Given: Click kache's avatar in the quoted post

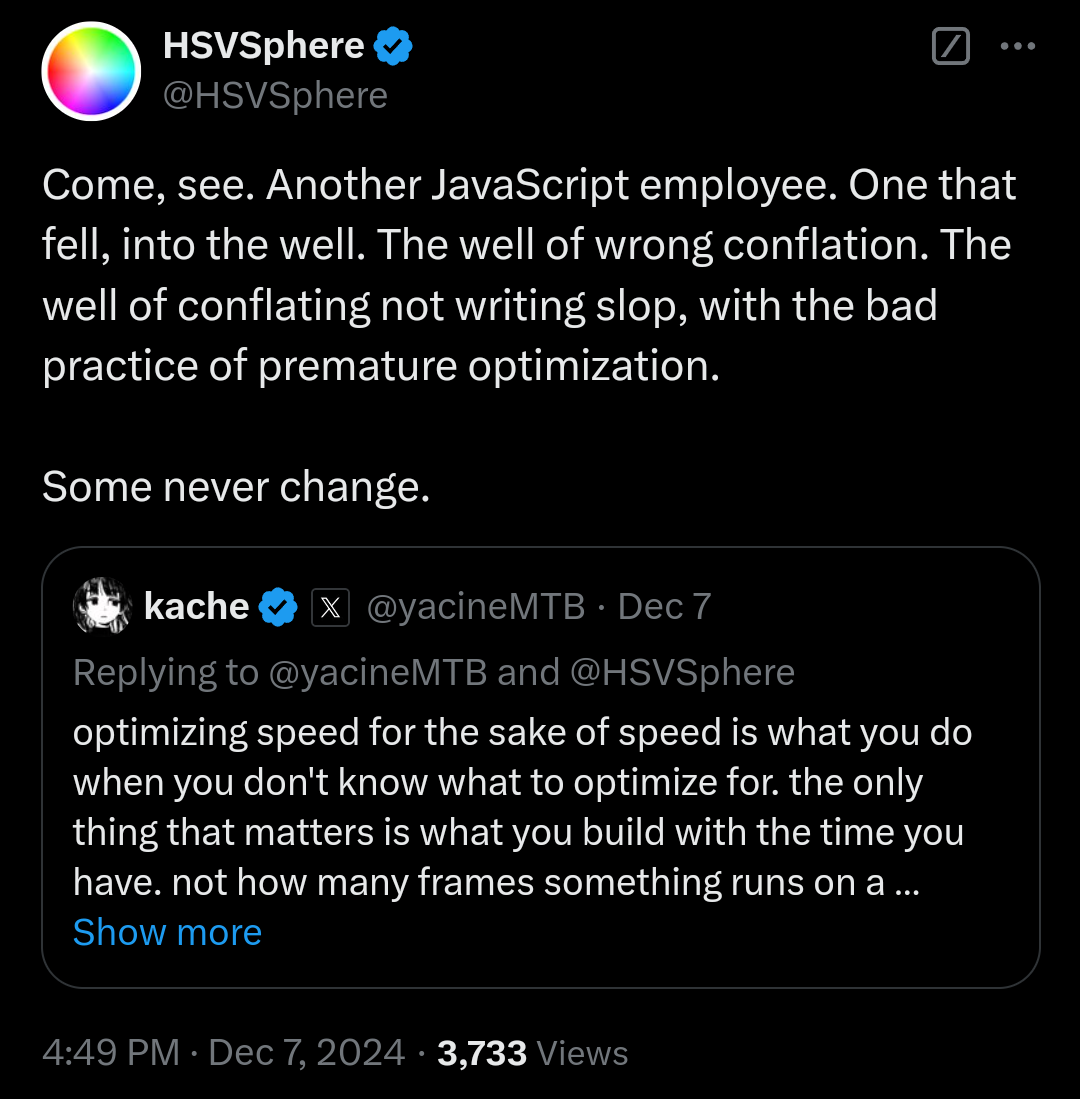Looking at the screenshot, I should (x=102, y=606).
